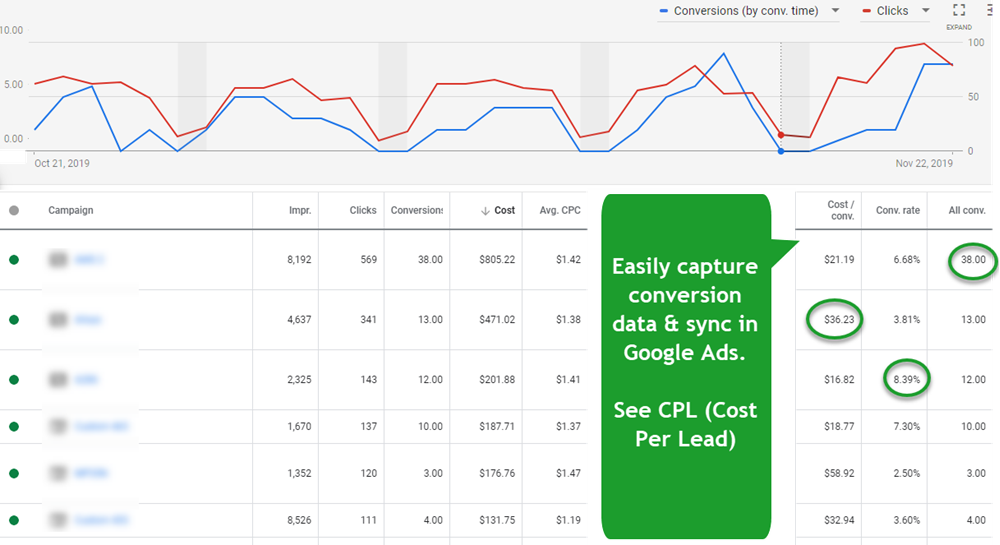1000x545 pixels.
Task: Click campaign type icon in $201.88 row
Action: (58, 380)
